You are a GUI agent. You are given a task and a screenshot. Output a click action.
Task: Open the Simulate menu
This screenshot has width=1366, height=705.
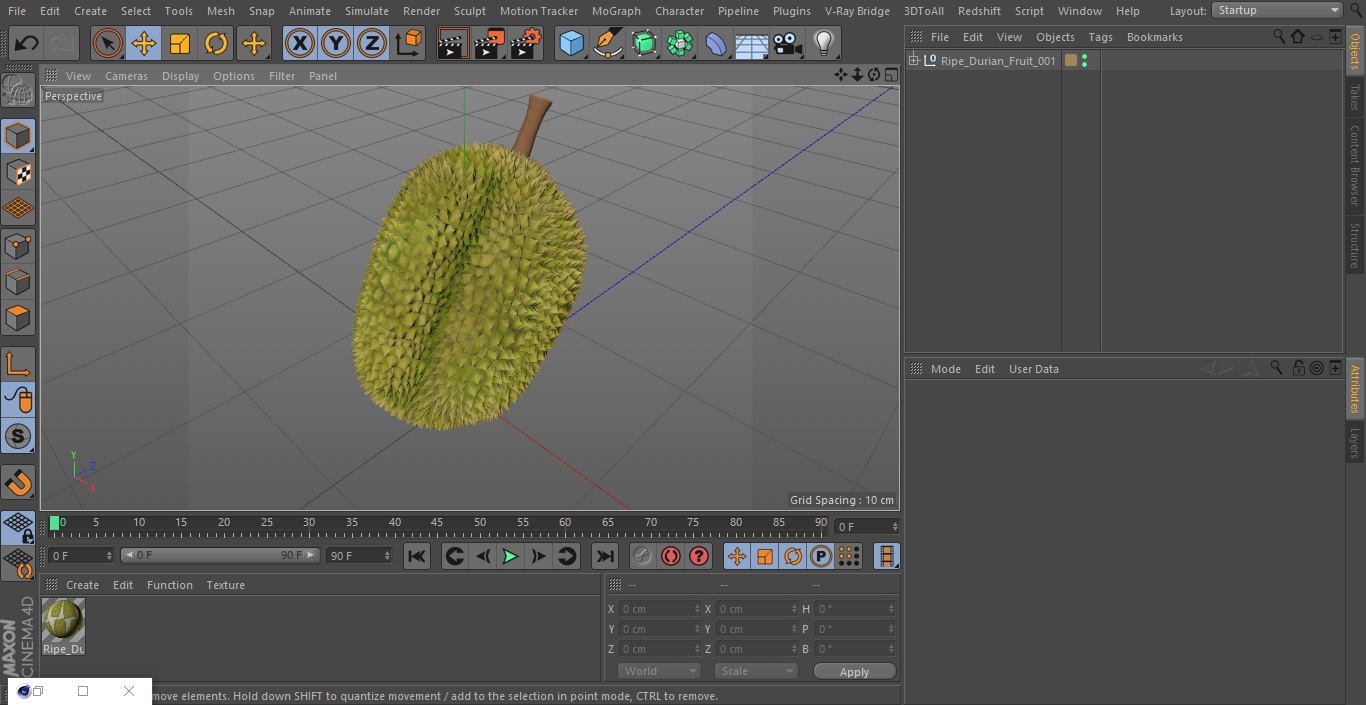[x=367, y=11]
